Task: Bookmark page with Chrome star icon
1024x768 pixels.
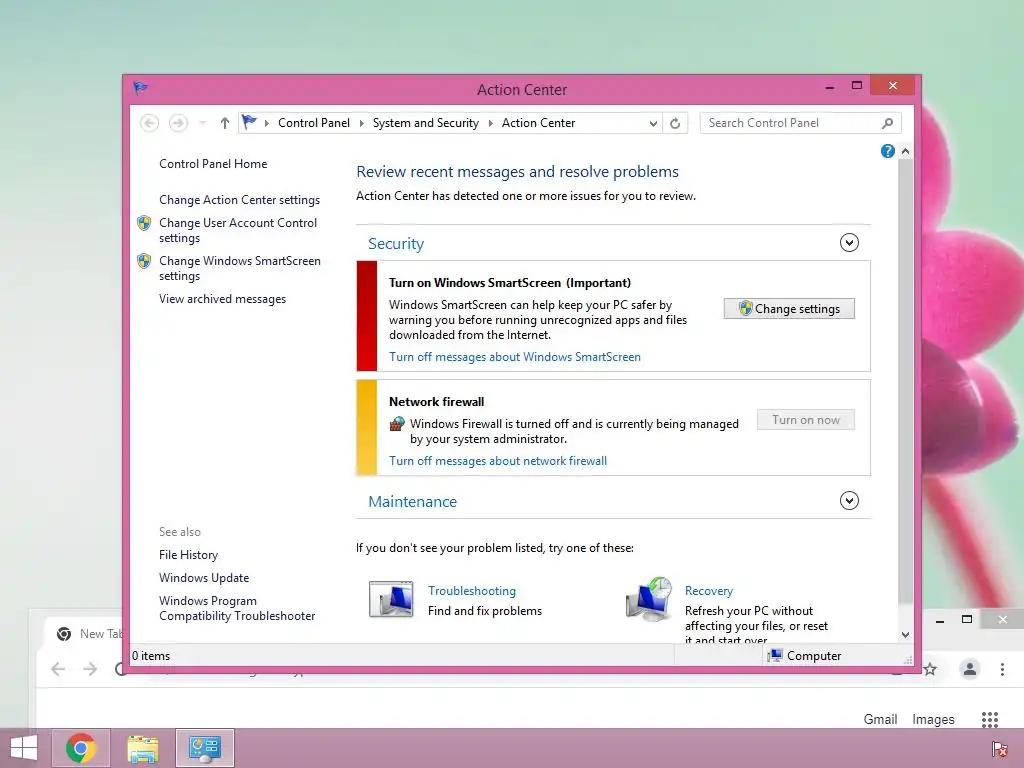Action: coord(930,669)
